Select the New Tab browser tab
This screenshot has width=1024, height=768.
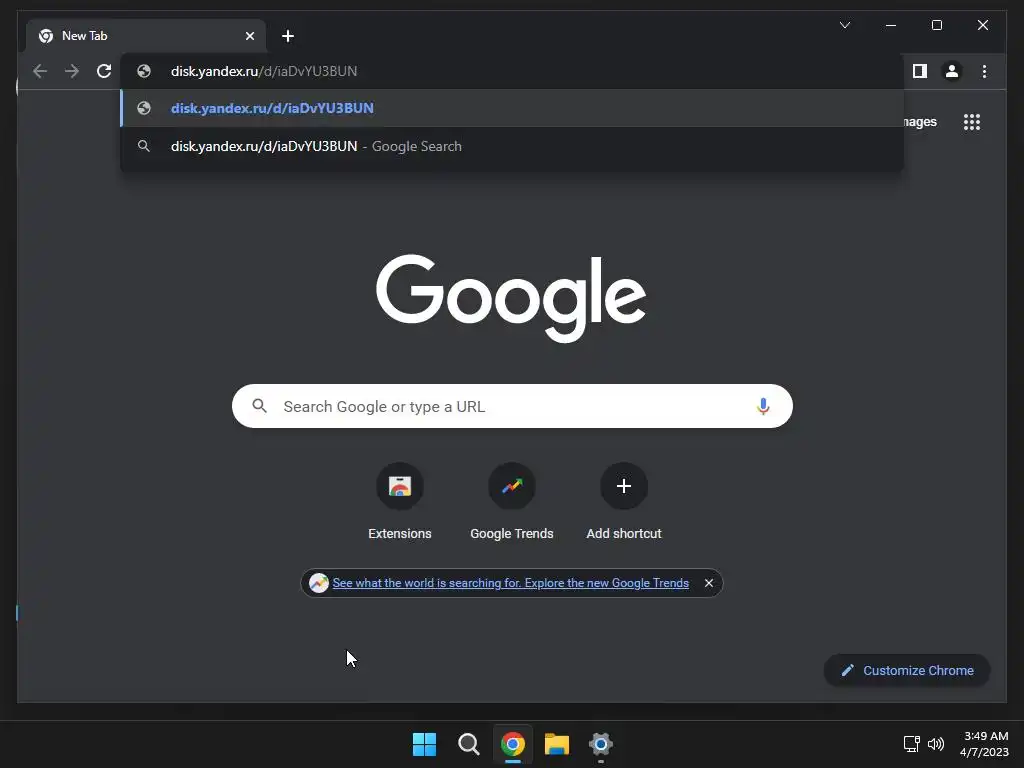[x=146, y=36]
